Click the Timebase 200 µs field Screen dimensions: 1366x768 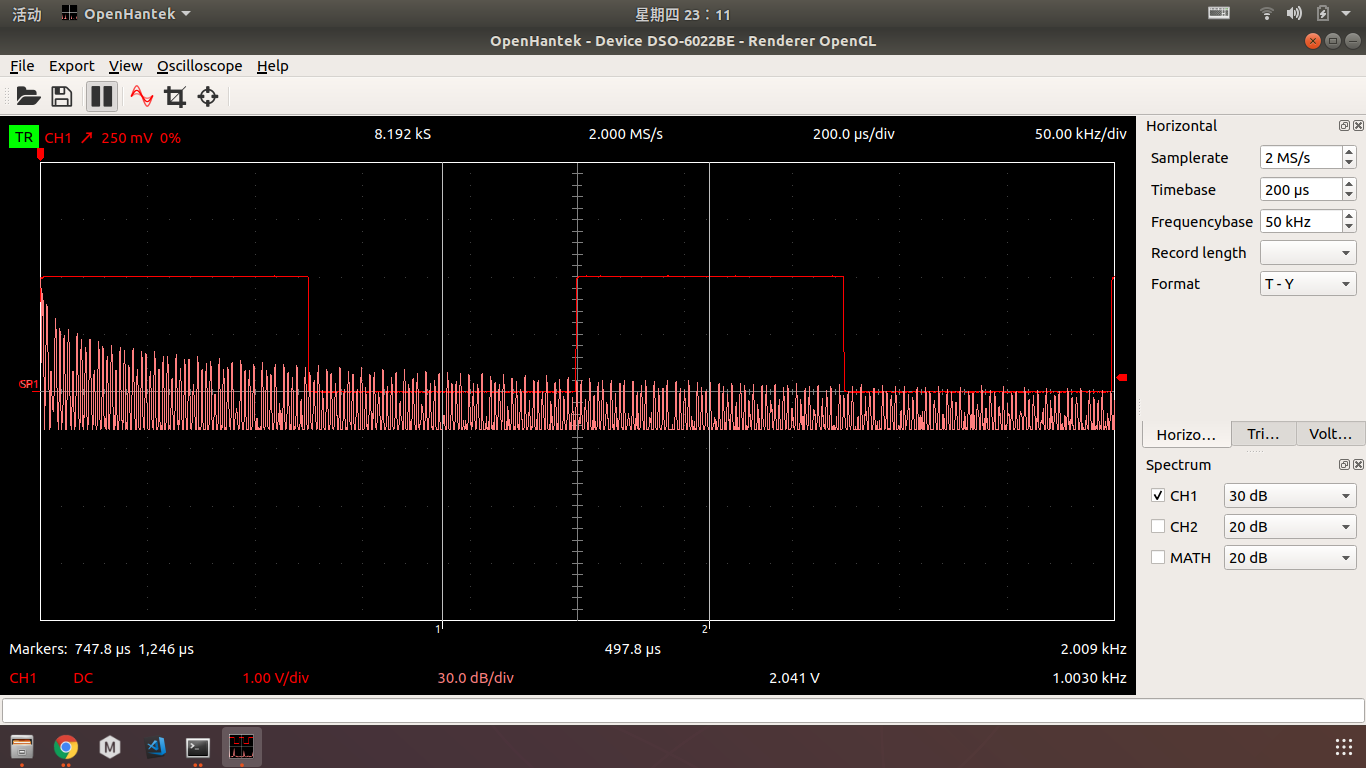click(x=1300, y=190)
